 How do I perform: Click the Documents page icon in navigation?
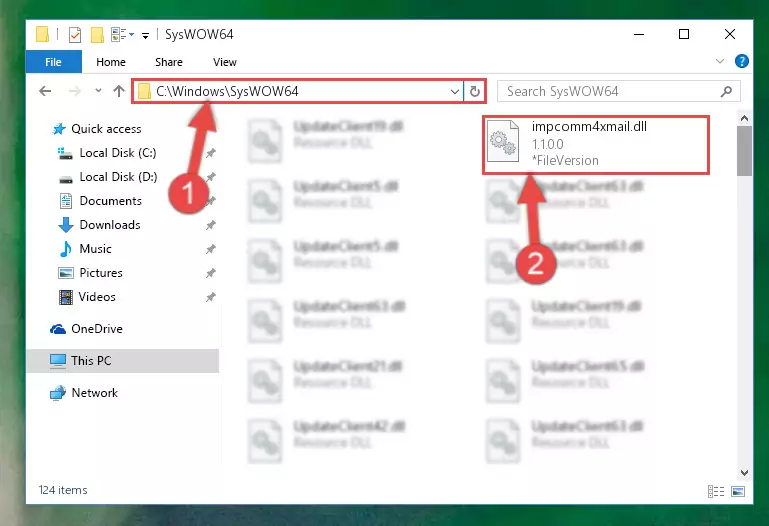point(66,201)
